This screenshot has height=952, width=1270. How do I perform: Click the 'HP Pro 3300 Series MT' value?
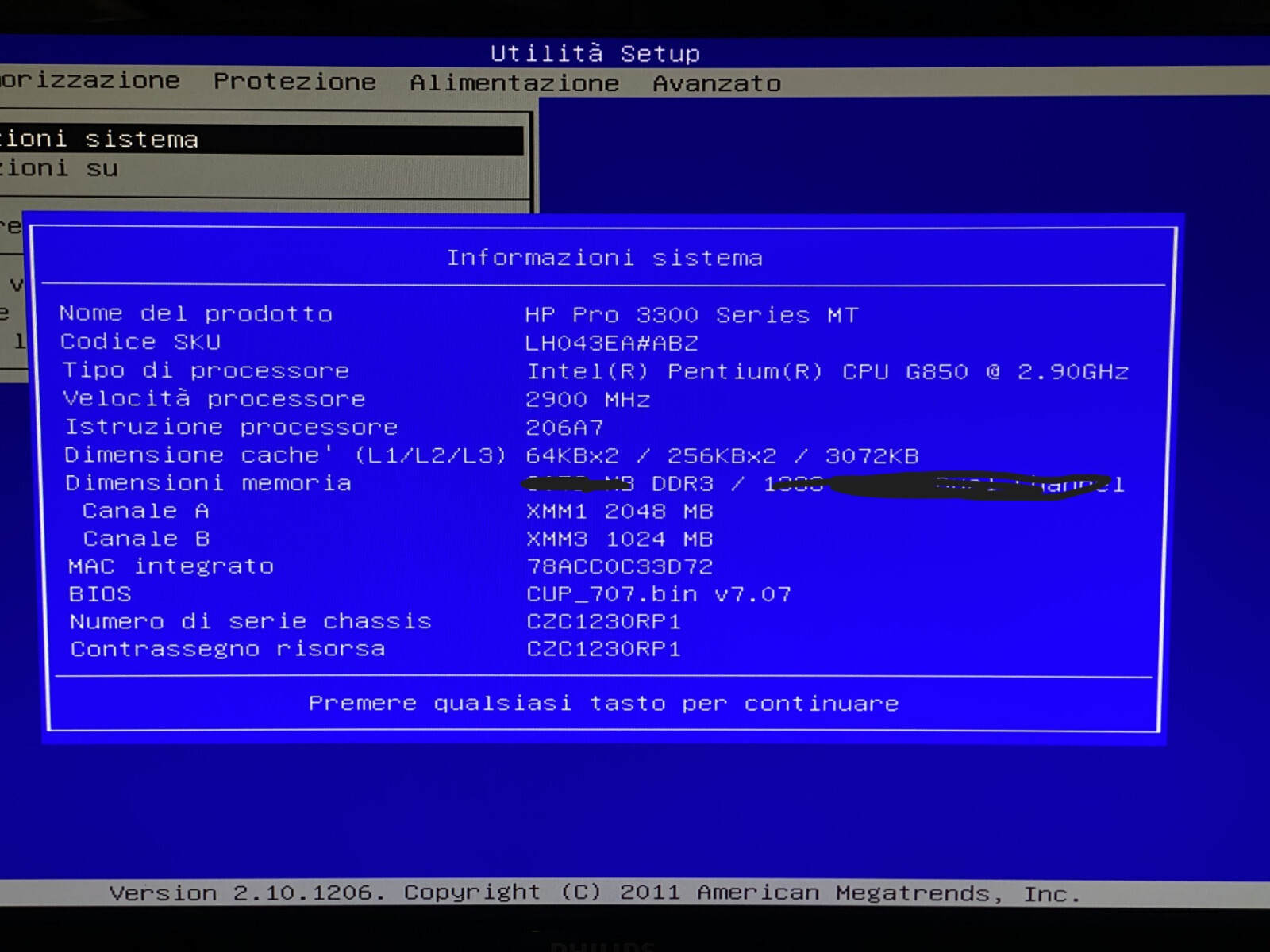[x=691, y=315]
